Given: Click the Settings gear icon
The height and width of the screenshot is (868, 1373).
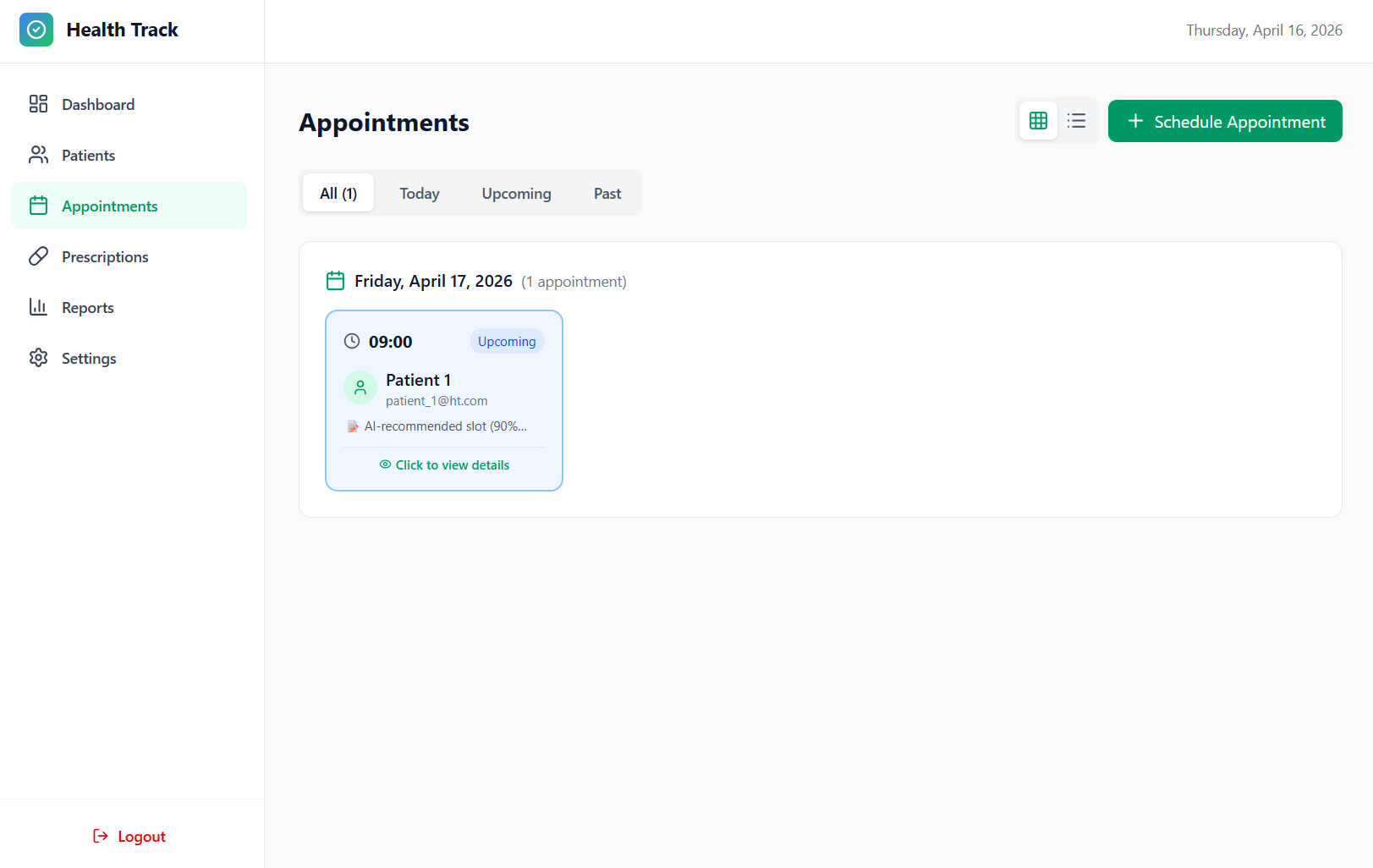Looking at the screenshot, I should 38,357.
